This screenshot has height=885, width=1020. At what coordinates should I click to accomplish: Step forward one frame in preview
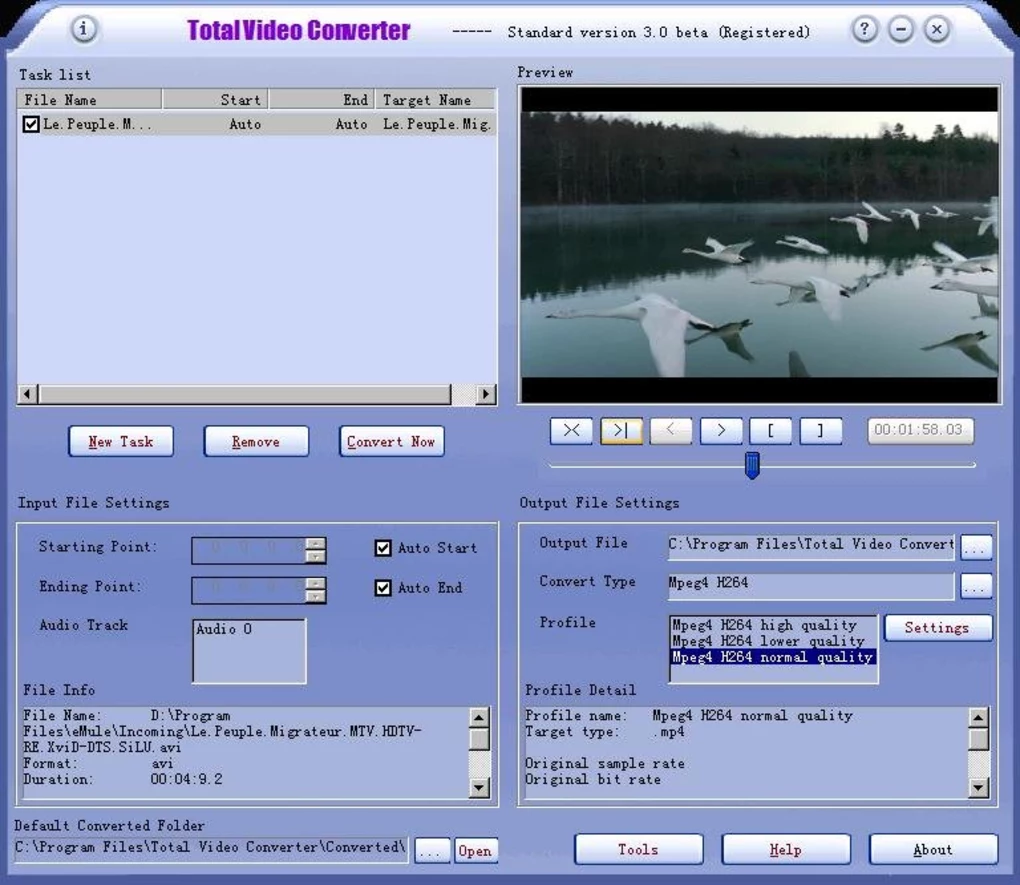coord(721,430)
